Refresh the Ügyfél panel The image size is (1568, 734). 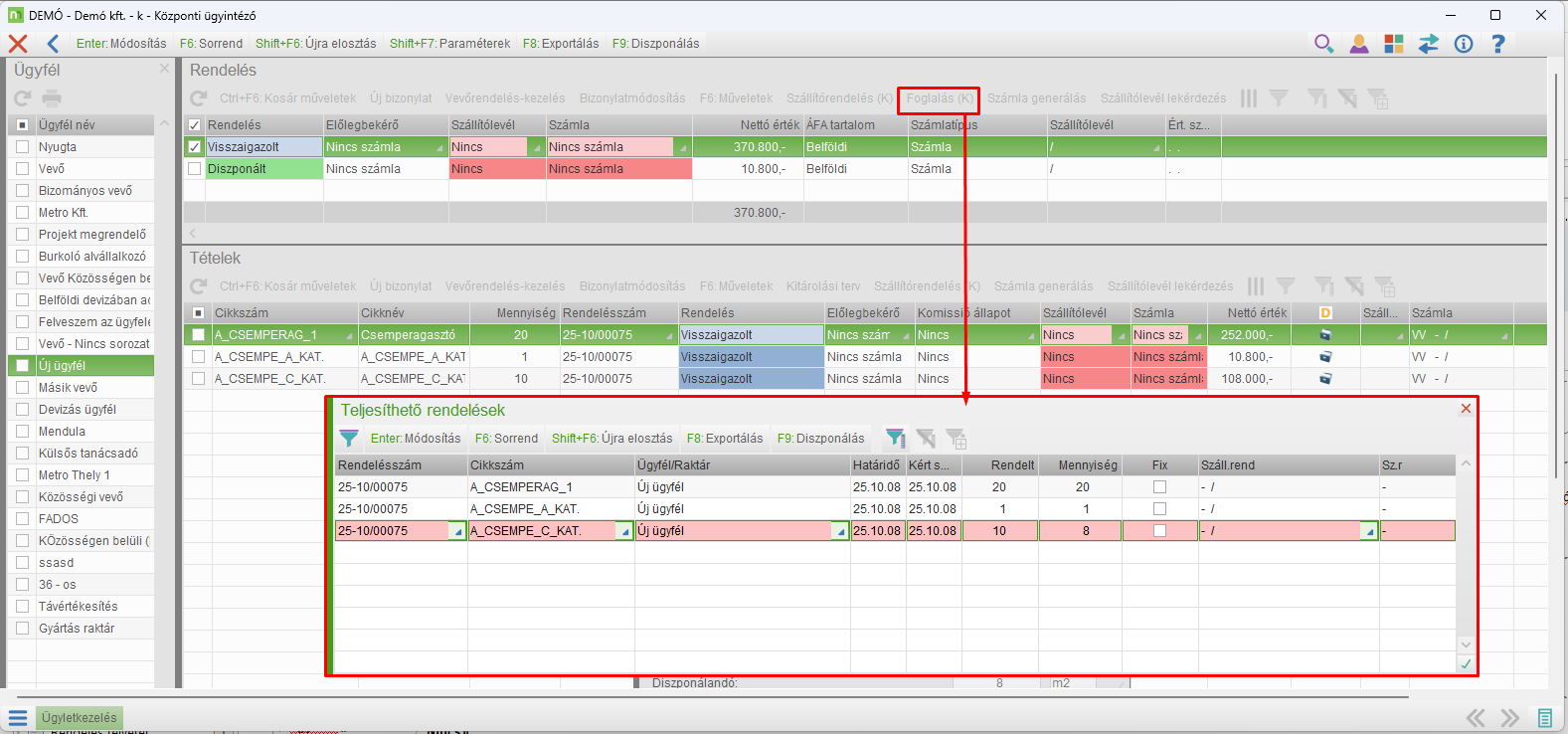[x=23, y=97]
